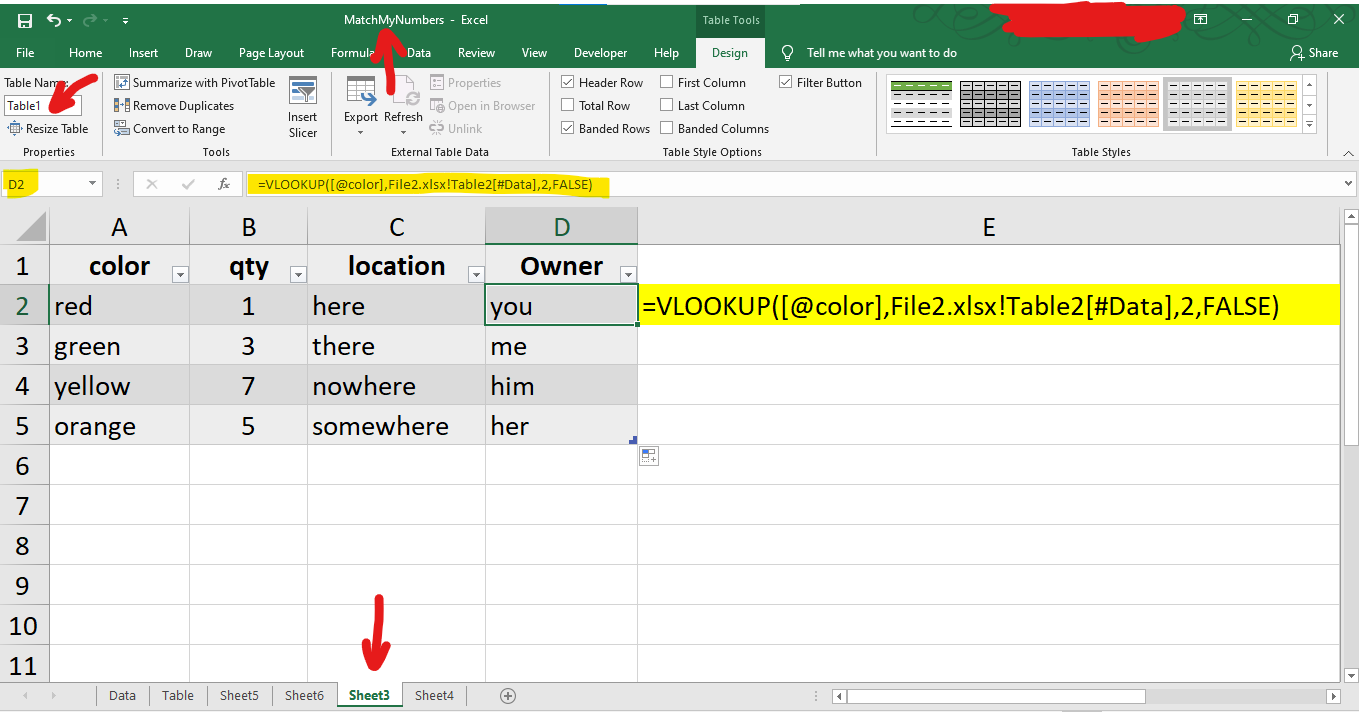
Task: Enable Total Row checkbox
Action: [x=568, y=106]
